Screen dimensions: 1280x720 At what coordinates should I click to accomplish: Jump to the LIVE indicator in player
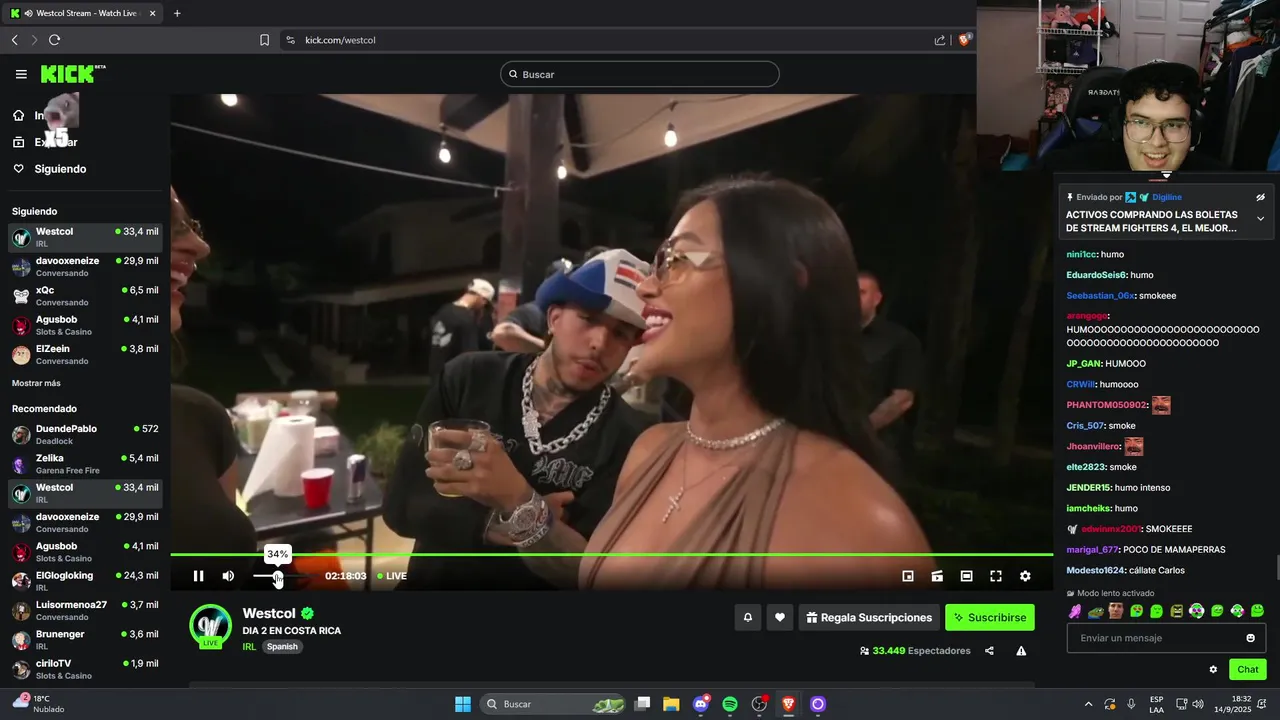click(x=392, y=576)
